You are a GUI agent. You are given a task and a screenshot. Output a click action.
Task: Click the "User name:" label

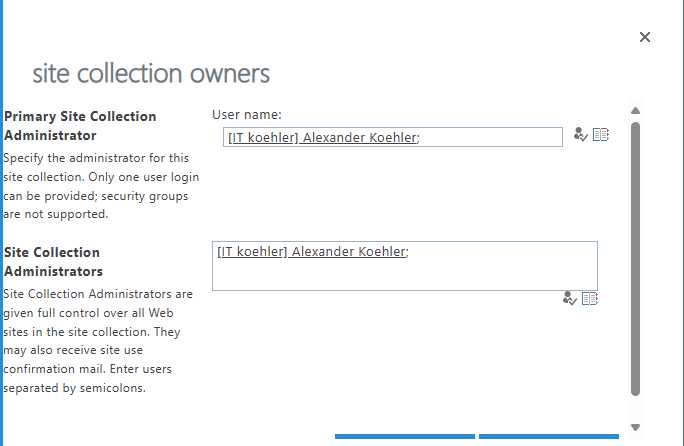pos(247,115)
